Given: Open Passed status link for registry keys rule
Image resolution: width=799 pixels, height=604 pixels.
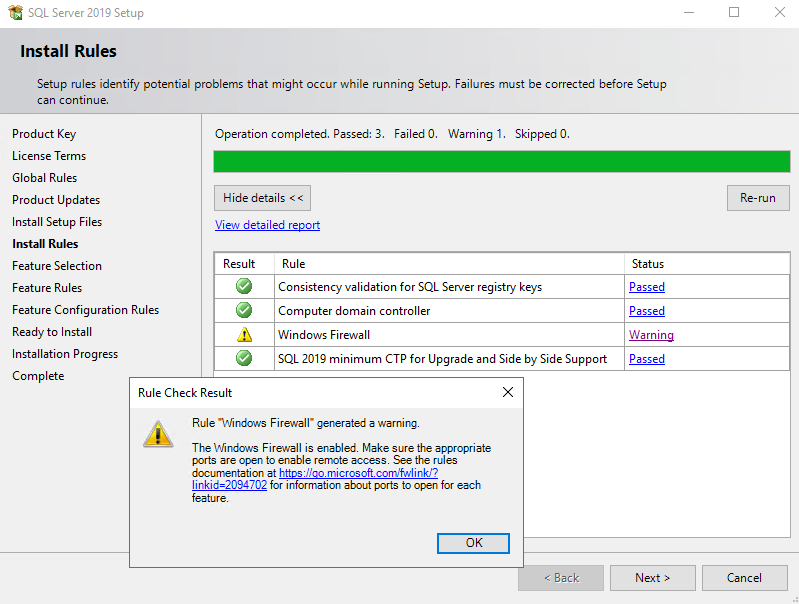Looking at the screenshot, I should (647, 287).
